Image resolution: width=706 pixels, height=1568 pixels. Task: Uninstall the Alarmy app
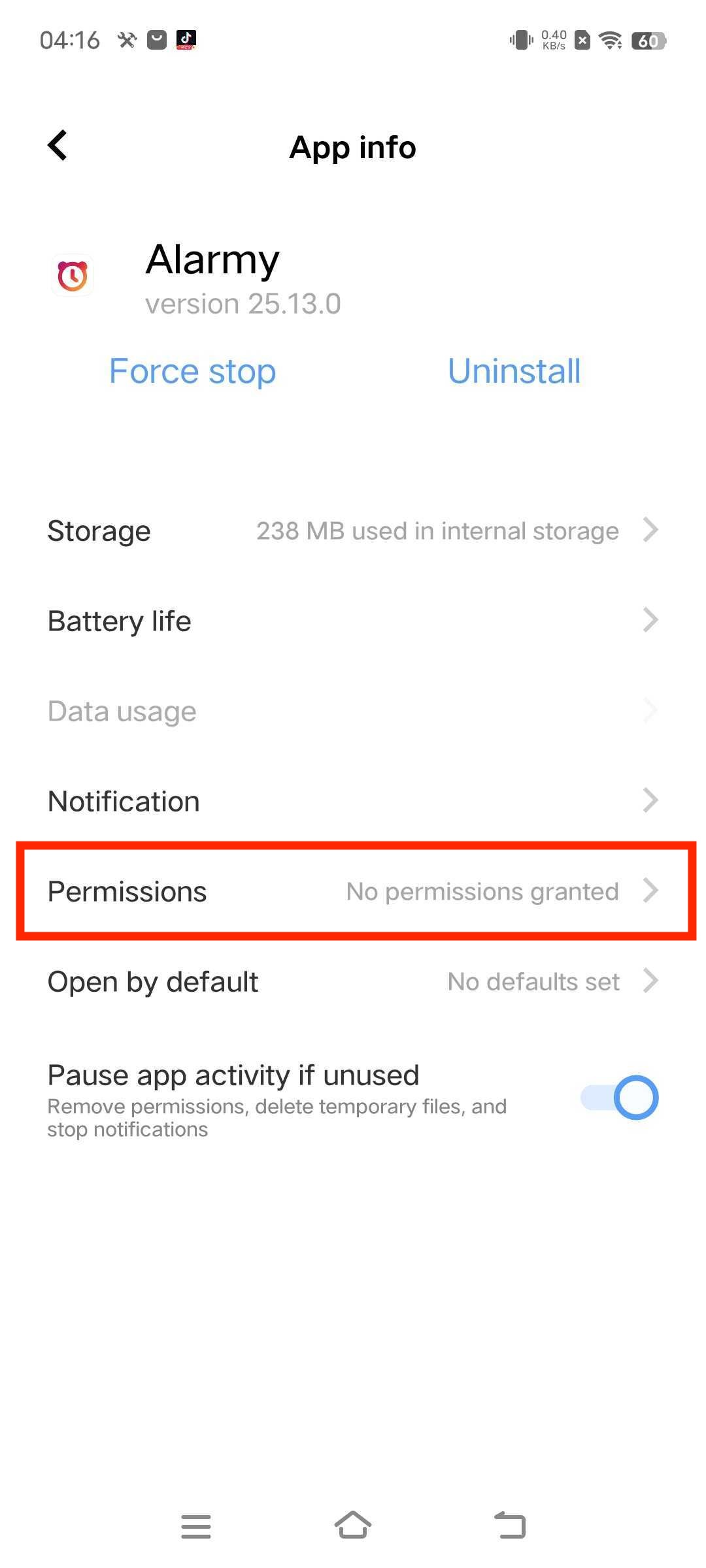click(514, 371)
